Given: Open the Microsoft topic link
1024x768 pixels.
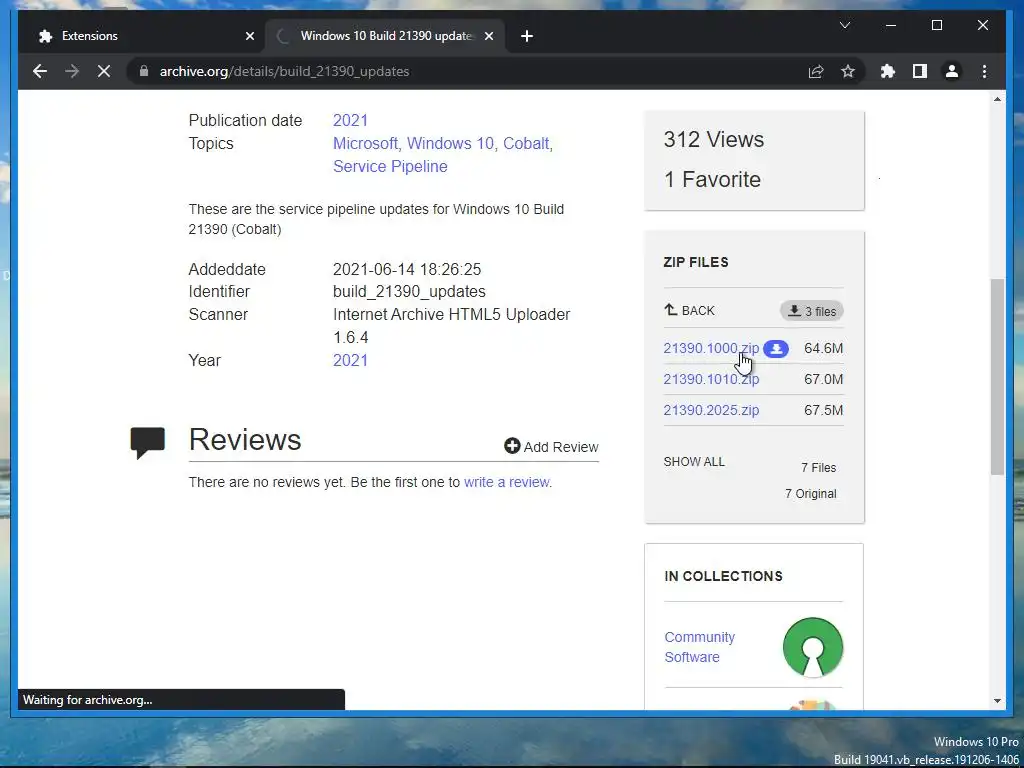Looking at the screenshot, I should pos(367,143).
